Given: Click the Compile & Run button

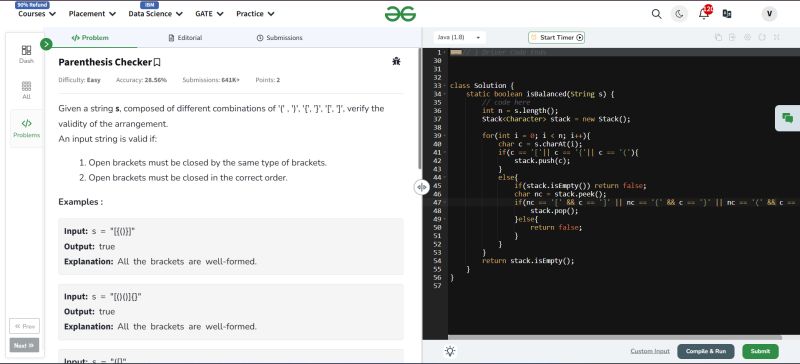Looking at the screenshot, I should coord(706,351).
